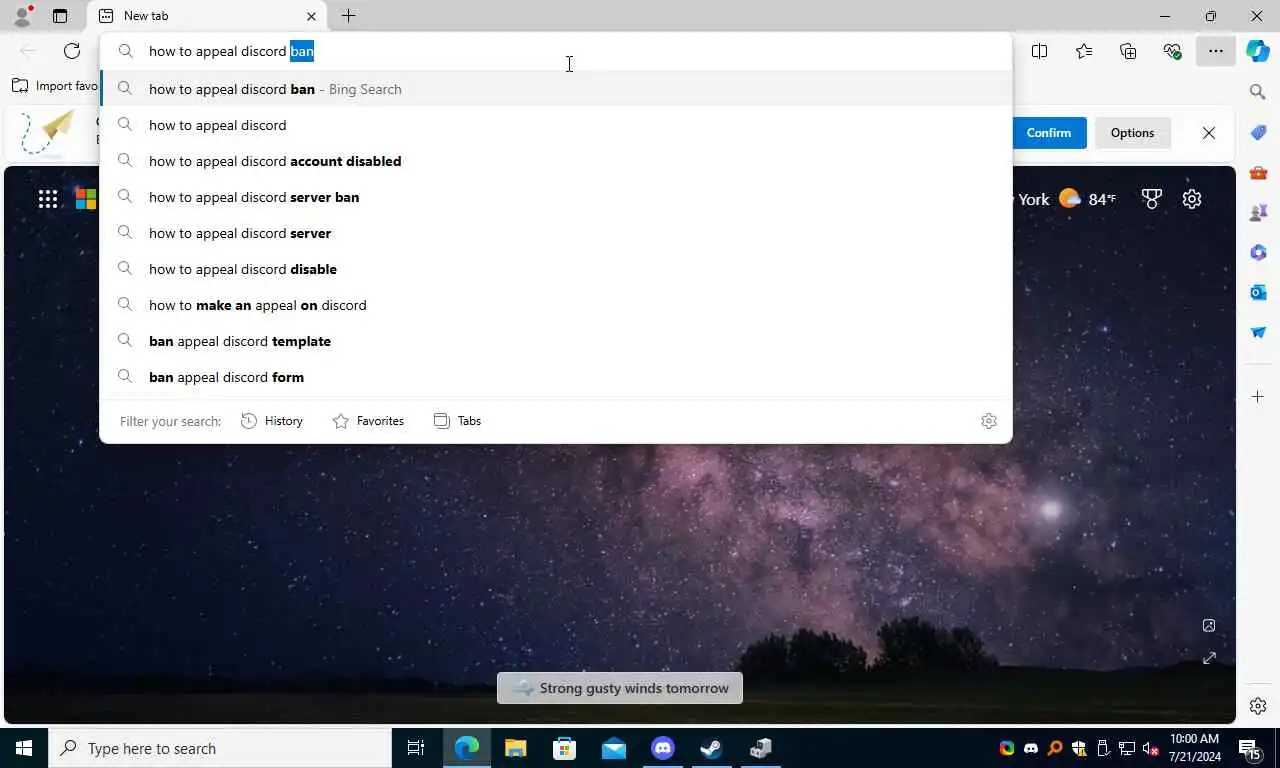Click the background image info icon
The height and width of the screenshot is (768, 1280).
tap(1209, 625)
